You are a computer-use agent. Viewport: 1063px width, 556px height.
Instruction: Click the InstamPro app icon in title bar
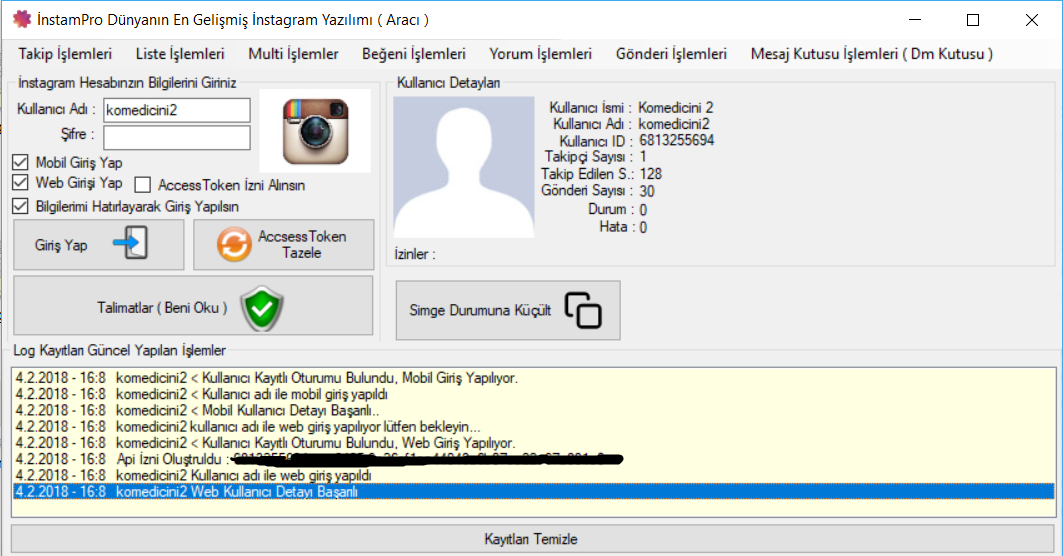tap(22, 20)
